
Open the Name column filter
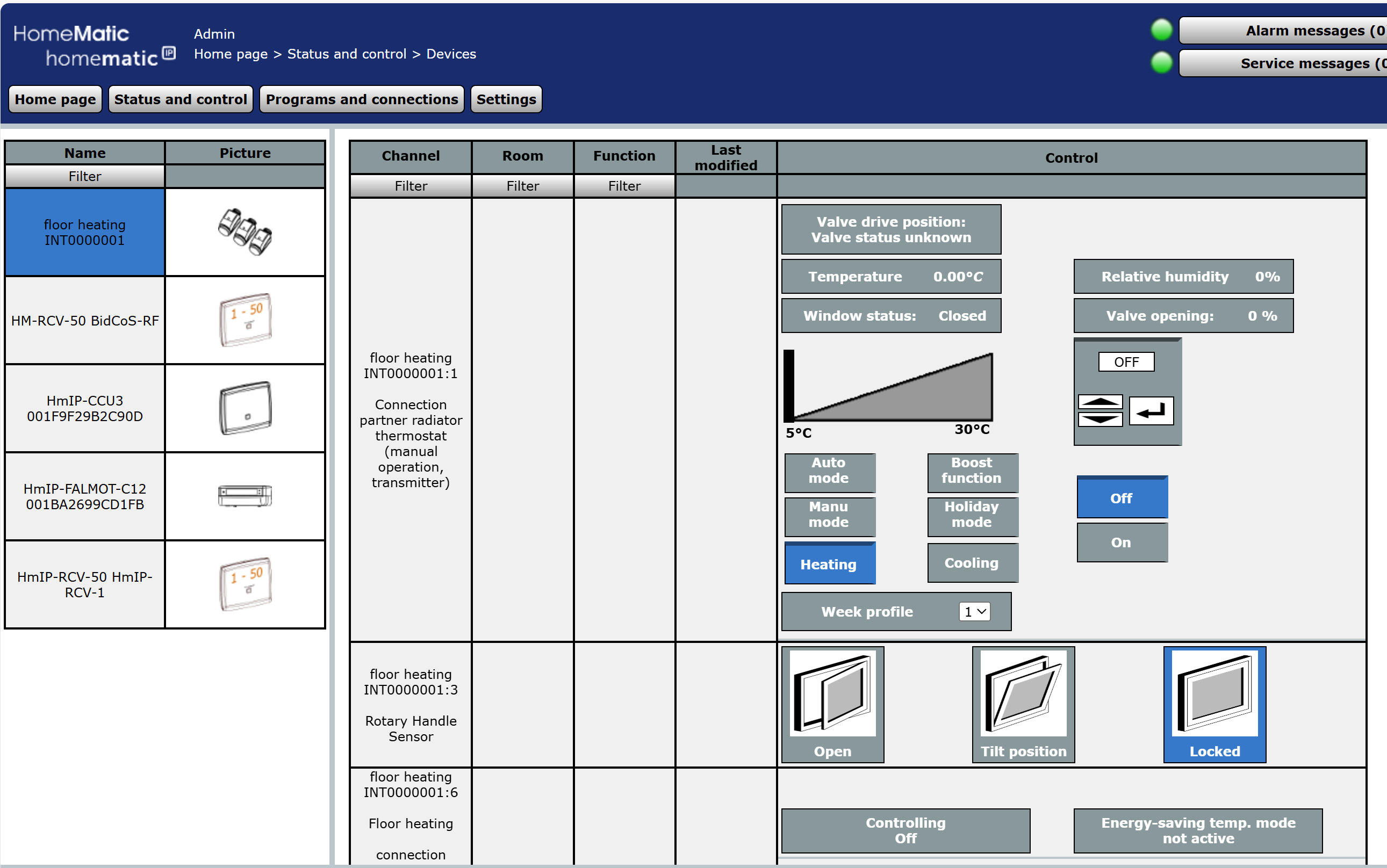[x=85, y=176]
